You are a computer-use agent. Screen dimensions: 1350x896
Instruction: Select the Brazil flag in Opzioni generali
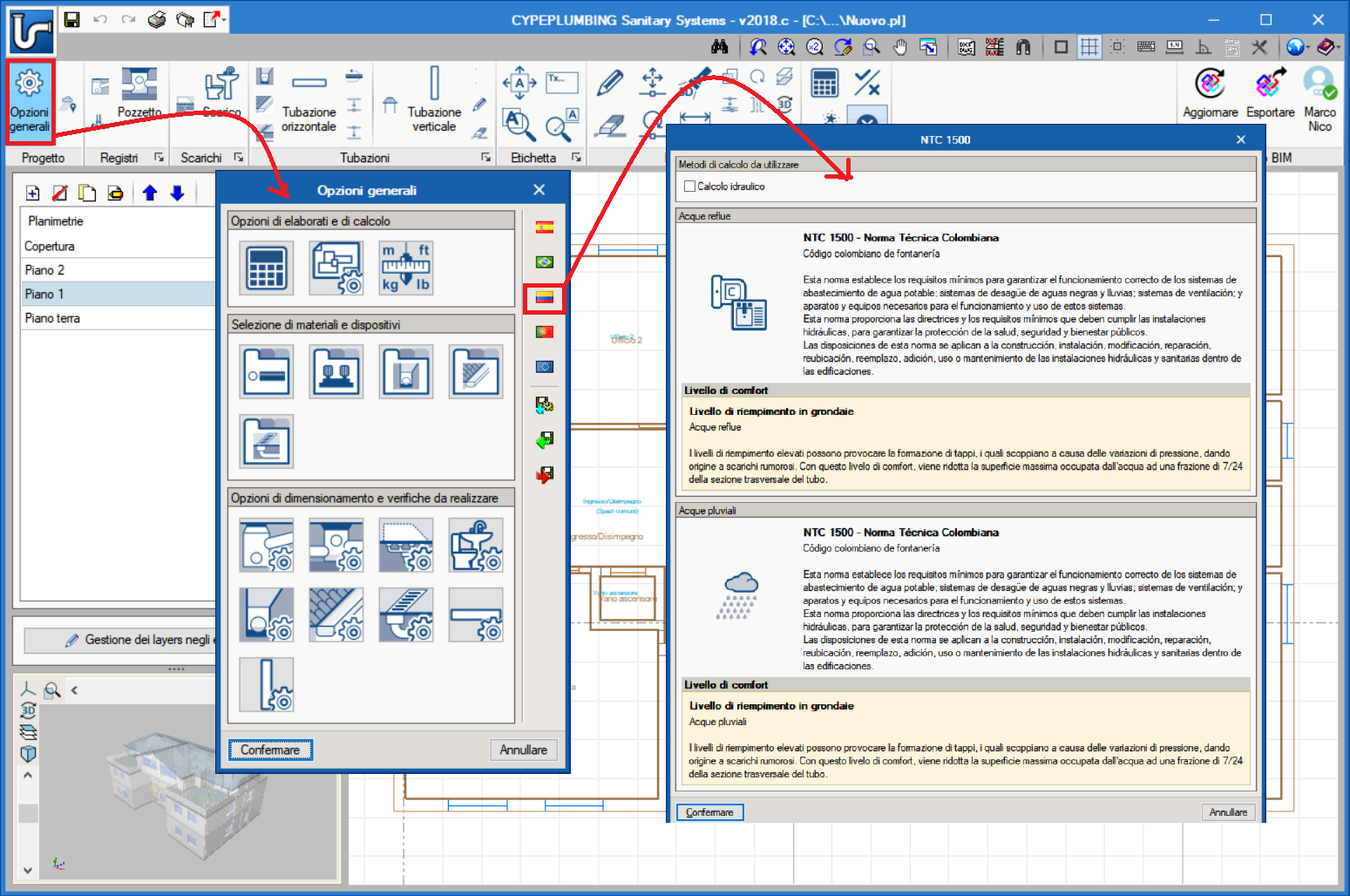[545, 262]
